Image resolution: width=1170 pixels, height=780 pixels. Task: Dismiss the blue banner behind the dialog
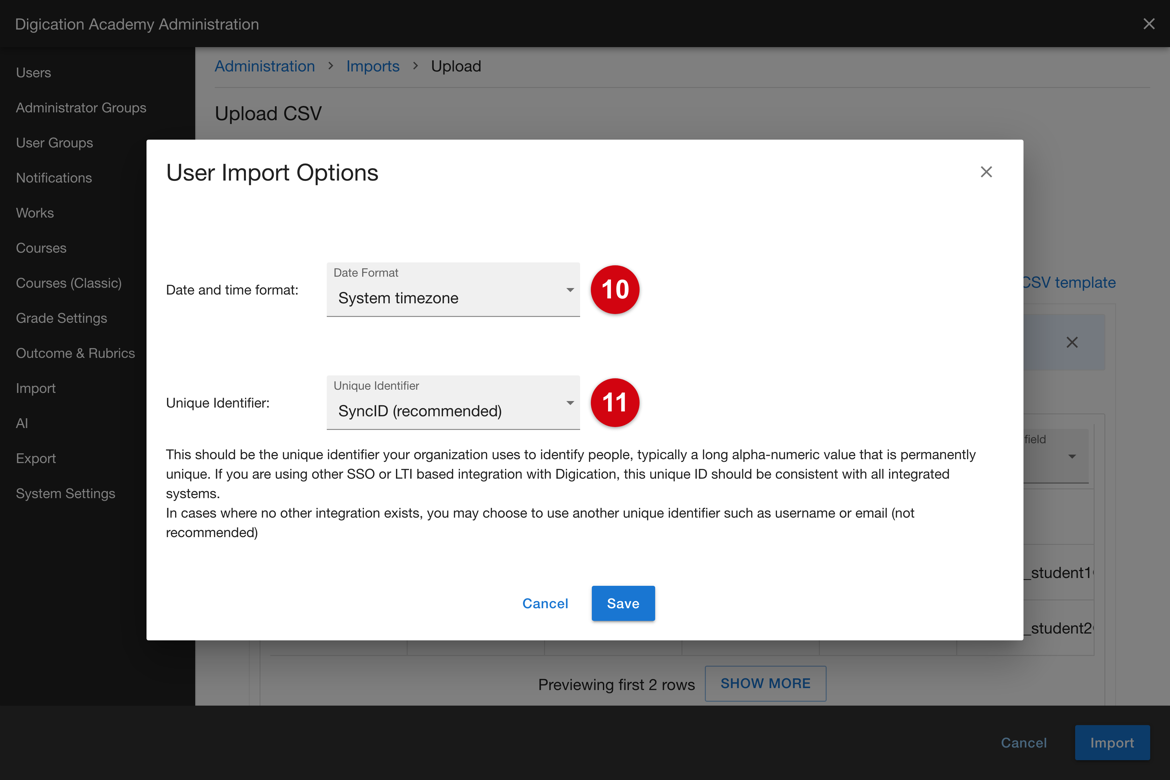pos(1072,342)
